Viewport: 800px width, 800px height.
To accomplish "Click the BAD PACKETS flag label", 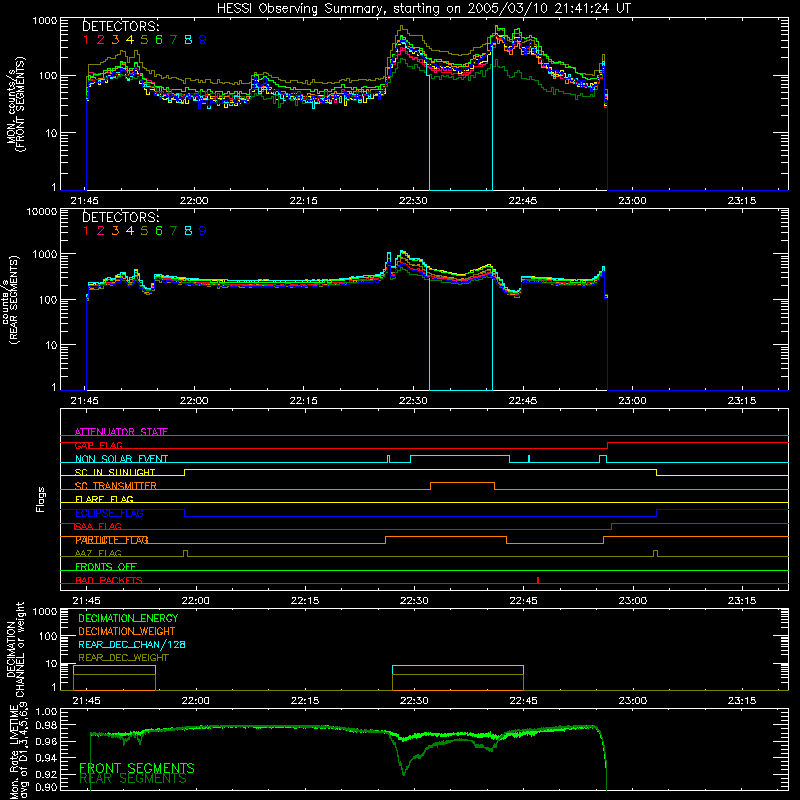I will click(109, 581).
